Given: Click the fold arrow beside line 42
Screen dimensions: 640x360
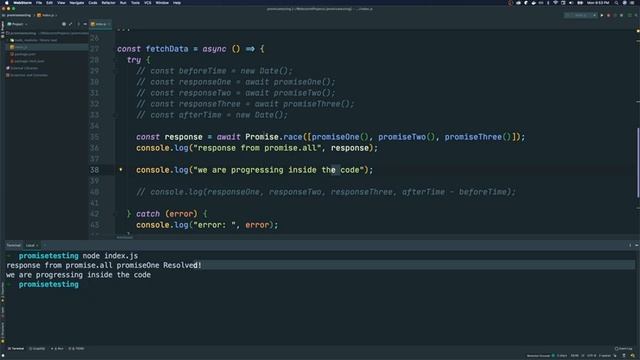Looking at the screenshot, I should [115, 213].
